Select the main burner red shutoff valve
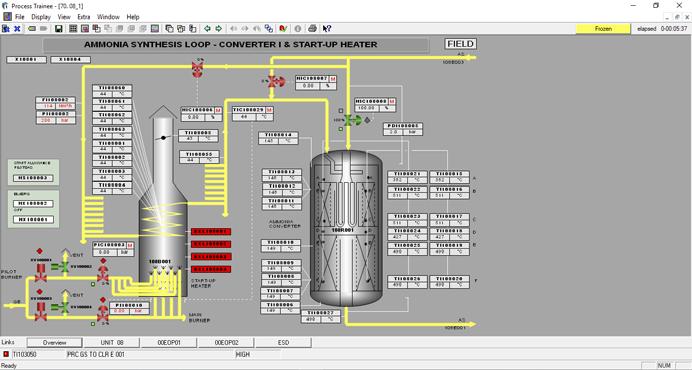This screenshot has width=692, height=370. tap(41, 312)
